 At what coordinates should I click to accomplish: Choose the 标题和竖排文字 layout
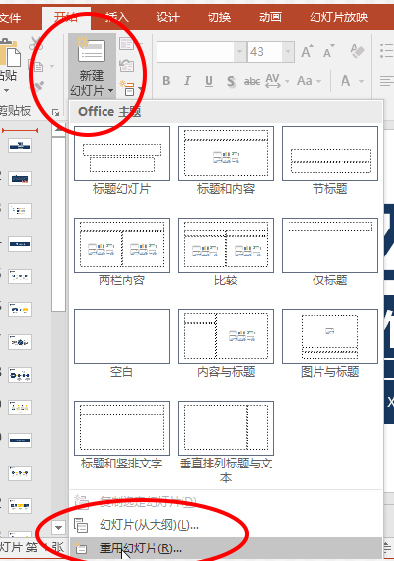click(122, 435)
